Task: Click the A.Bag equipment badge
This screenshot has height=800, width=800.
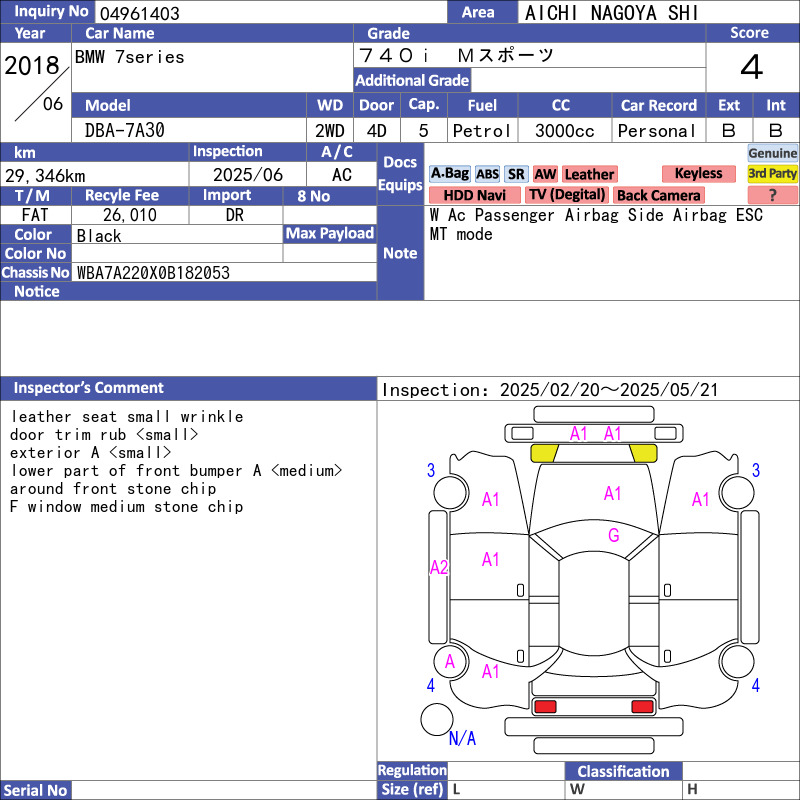Action: coord(449,174)
